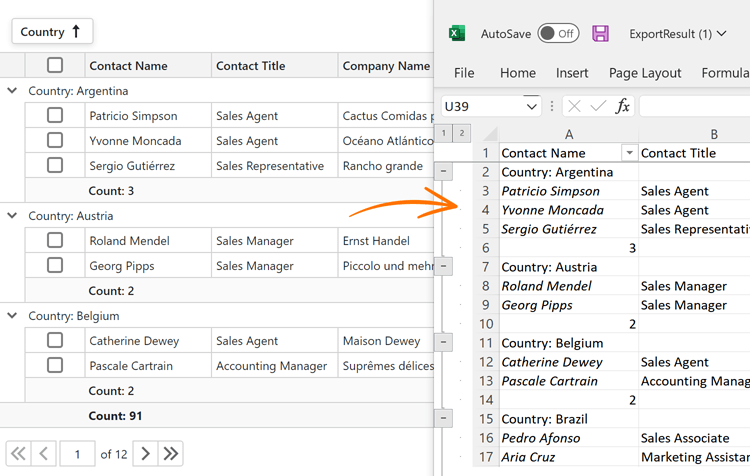Image resolution: width=750 pixels, height=476 pixels.
Task: Click the Insert Function fx icon
Action: pyautogui.click(x=622, y=106)
